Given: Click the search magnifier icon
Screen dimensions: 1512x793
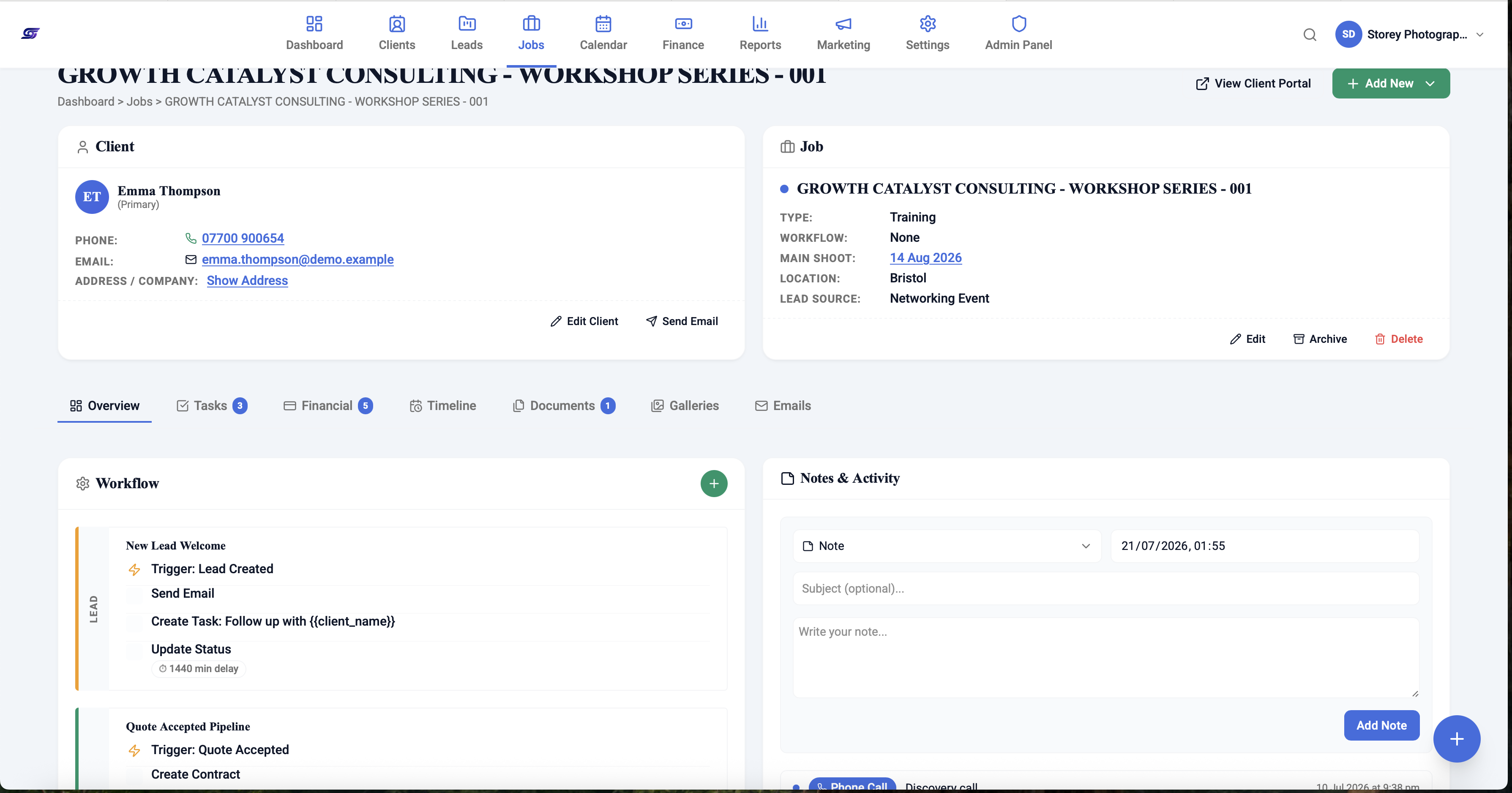Looking at the screenshot, I should 1310,35.
